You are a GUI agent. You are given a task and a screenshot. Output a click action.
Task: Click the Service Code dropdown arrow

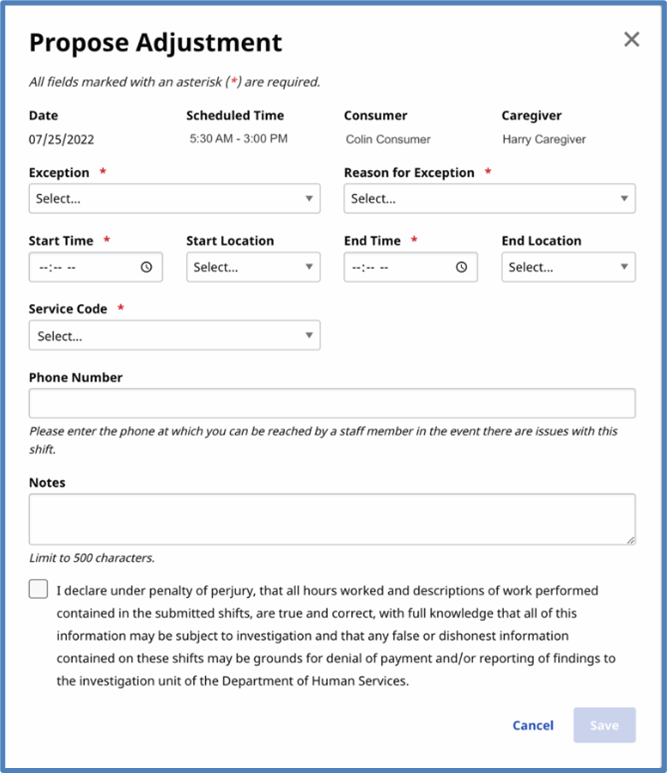[309, 336]
